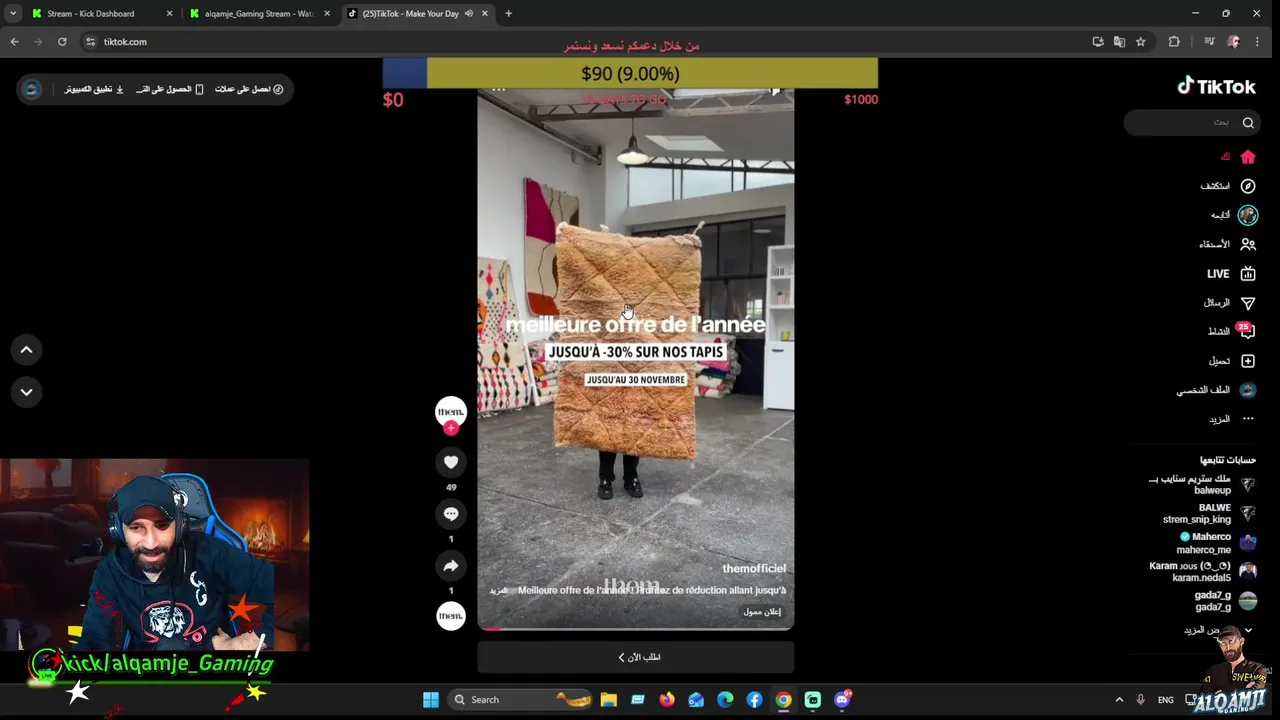Open a new Chrome tab
Viewport: 1280px width, 720px height.
tap(508, 14)
